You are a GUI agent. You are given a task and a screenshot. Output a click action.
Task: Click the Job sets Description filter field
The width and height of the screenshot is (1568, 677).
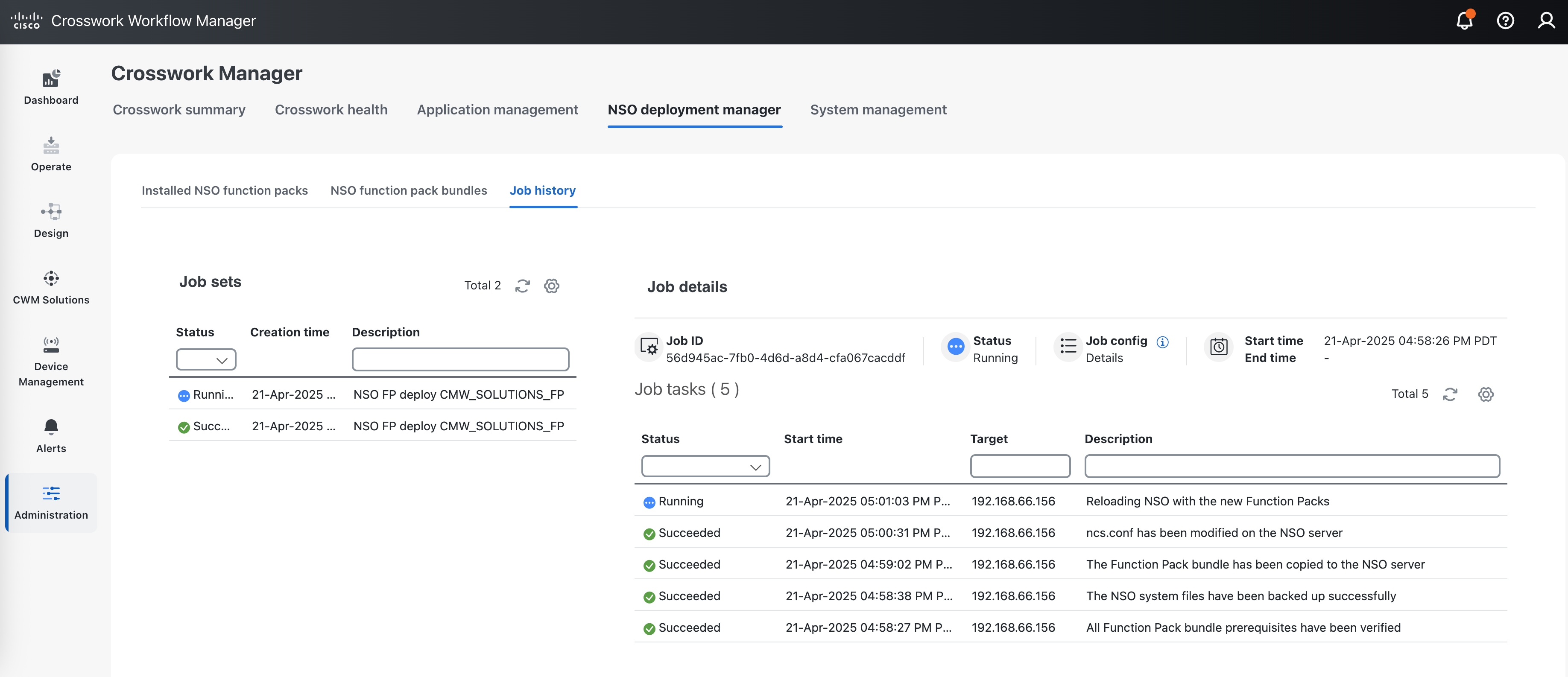point(460,359)
